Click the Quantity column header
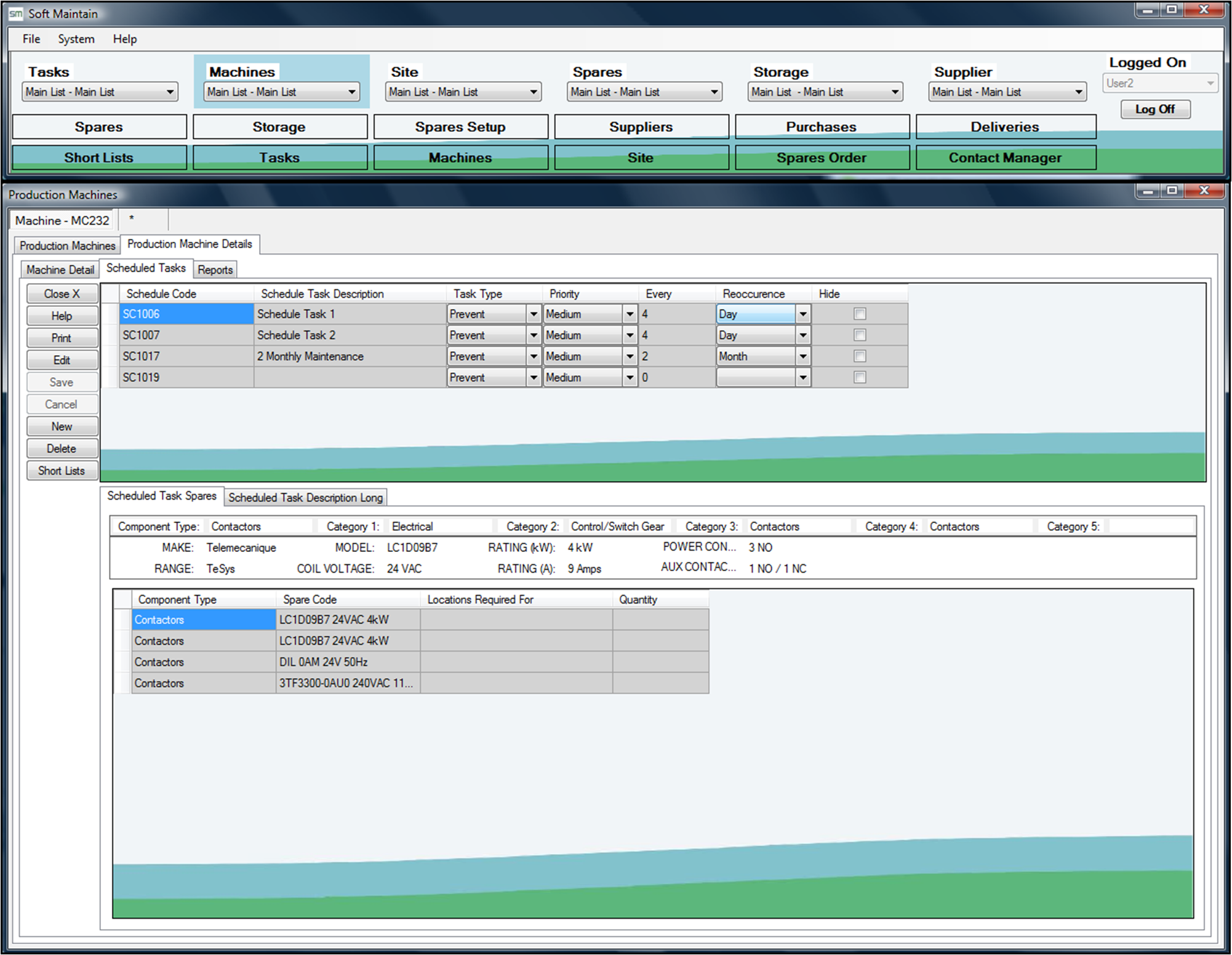This screenshot has width=1232, height=955. tap(661, 599)
